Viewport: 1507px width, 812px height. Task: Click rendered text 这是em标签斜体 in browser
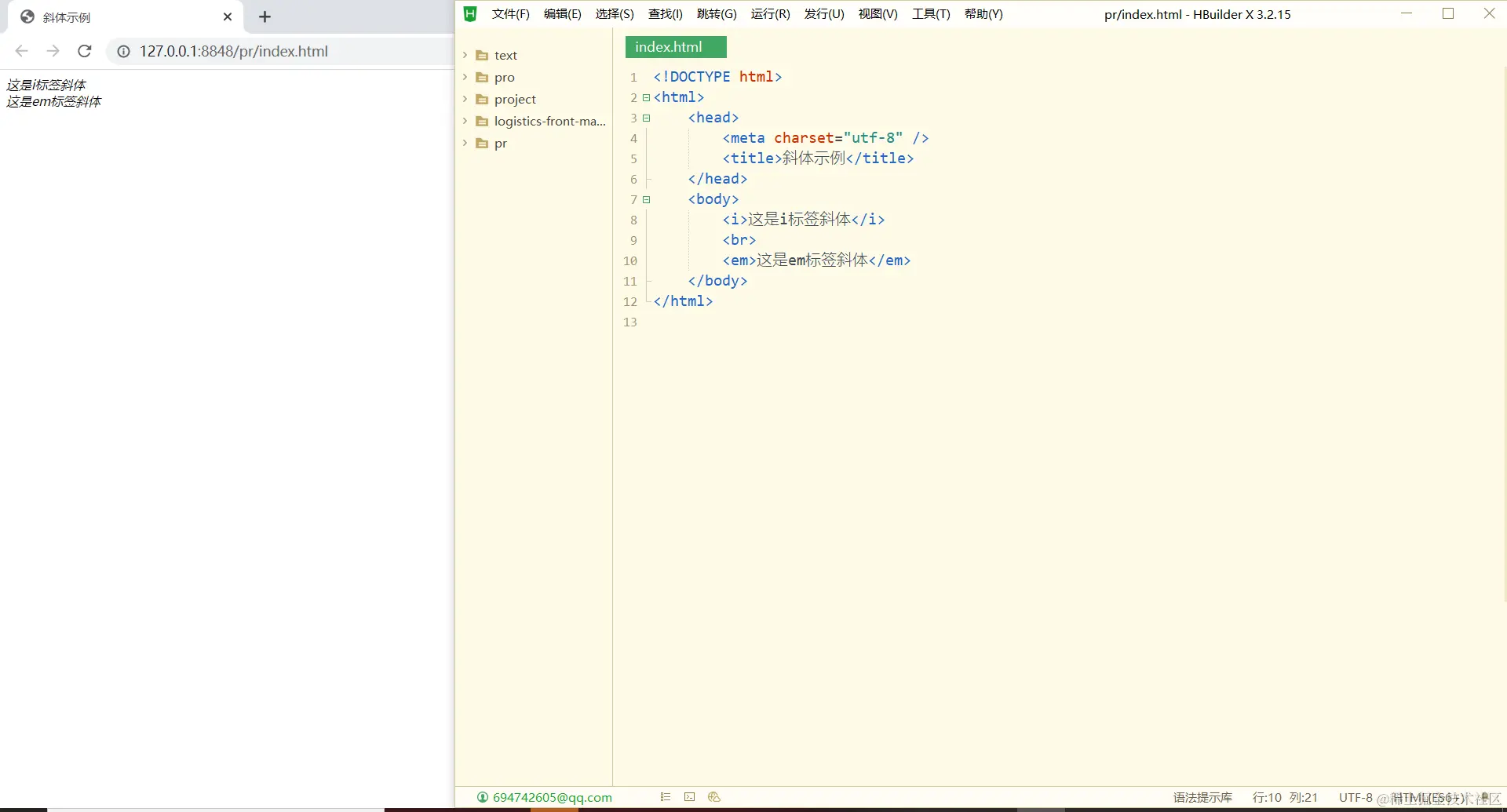point(54,101)
